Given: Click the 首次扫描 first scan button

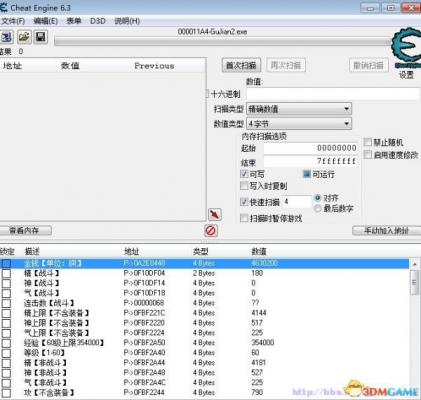Looking at the screenshot, I should (x=241, y=65).
